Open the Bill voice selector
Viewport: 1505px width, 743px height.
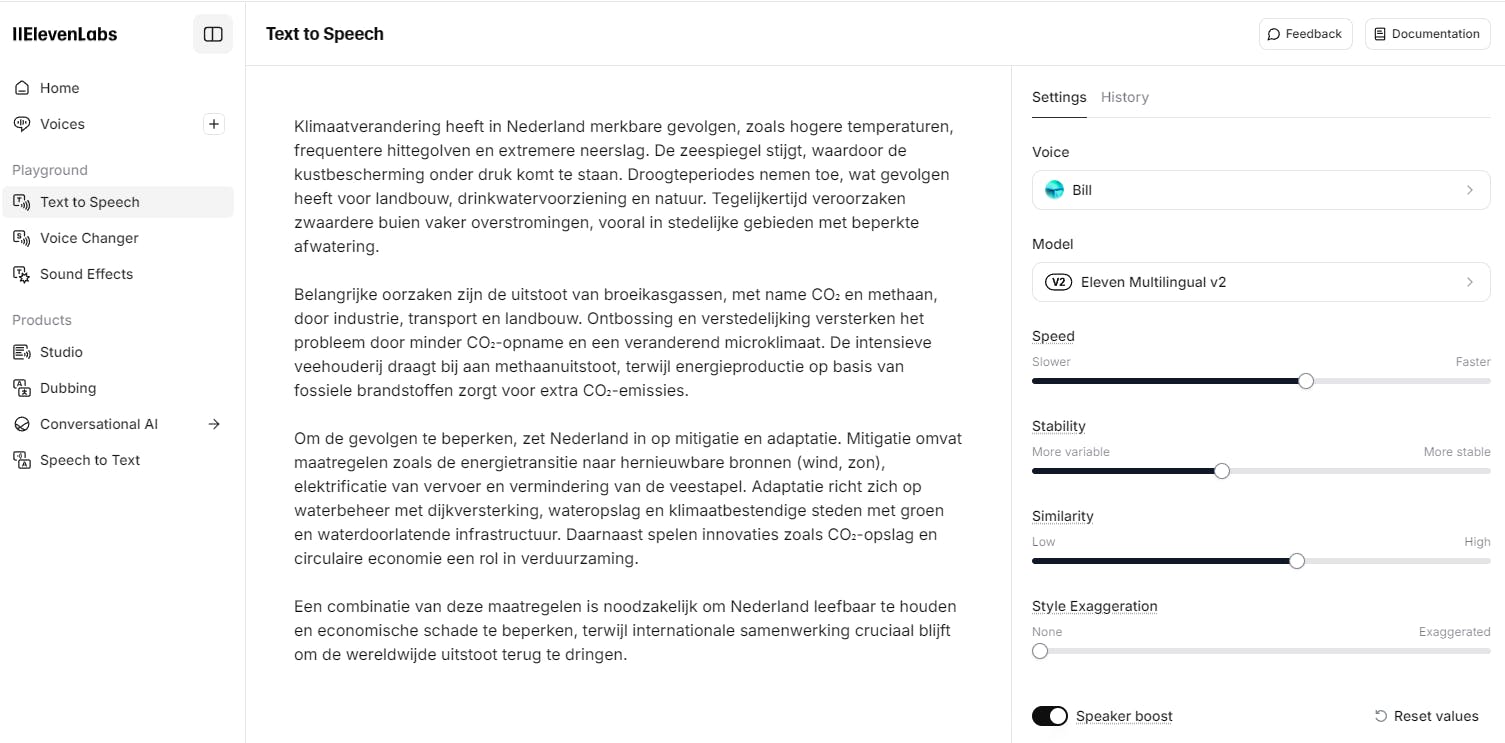coord(1260,190)
